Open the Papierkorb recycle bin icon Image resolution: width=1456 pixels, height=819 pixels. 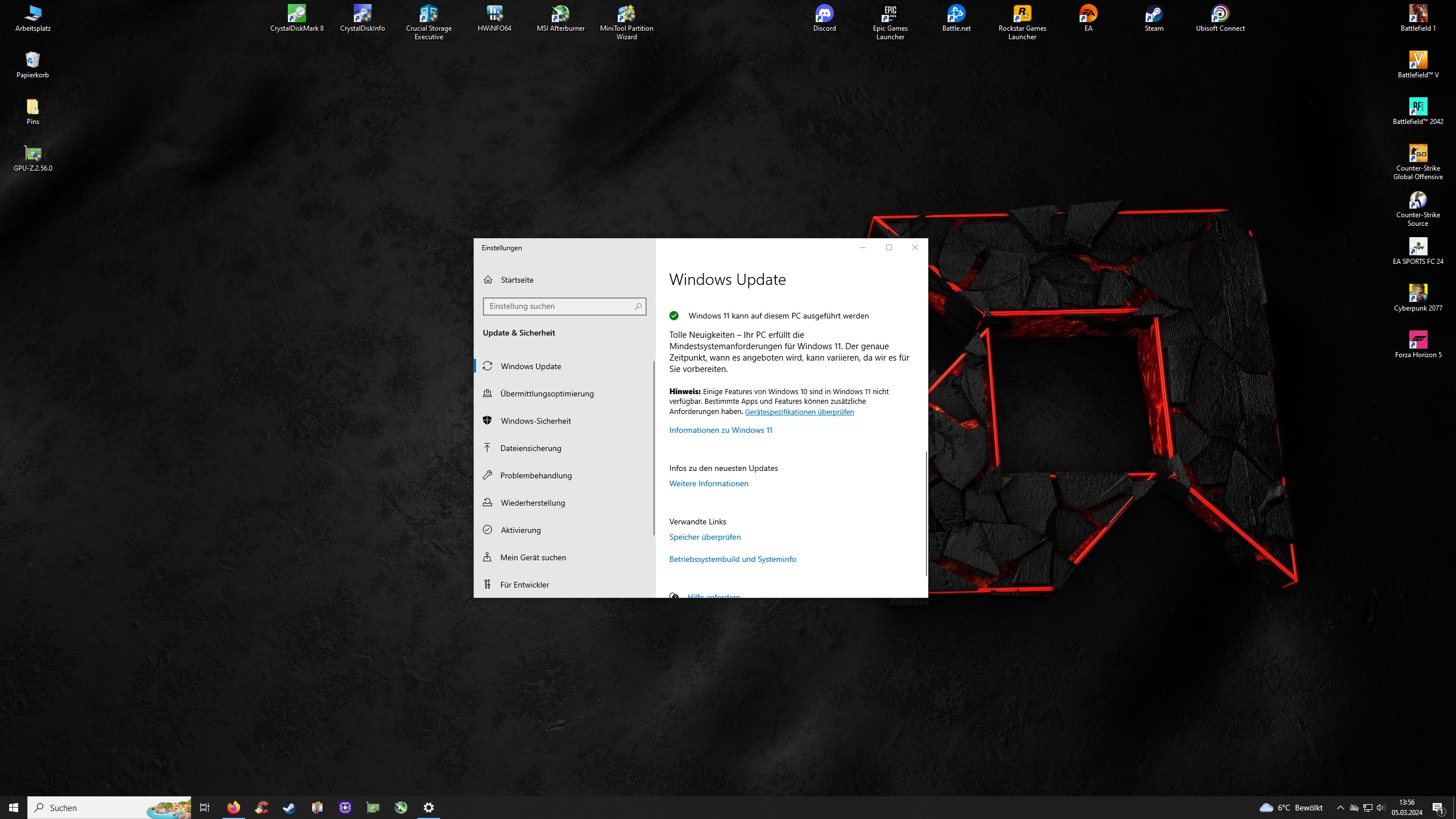point(32,60)
